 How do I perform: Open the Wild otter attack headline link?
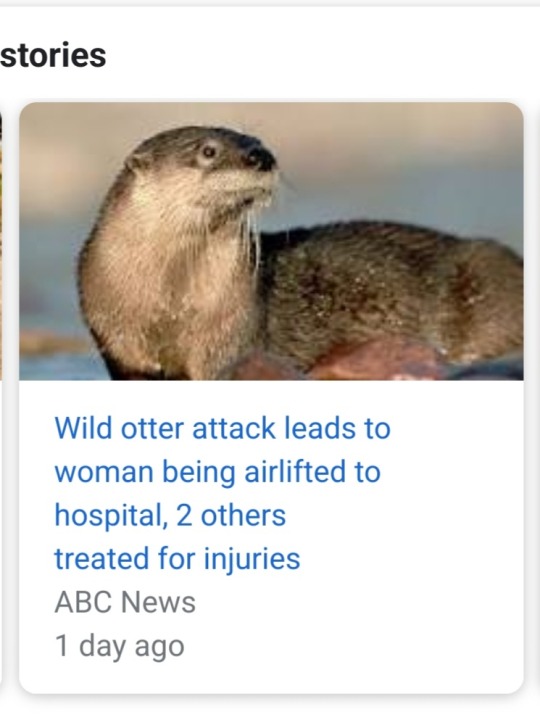(223, 493)
